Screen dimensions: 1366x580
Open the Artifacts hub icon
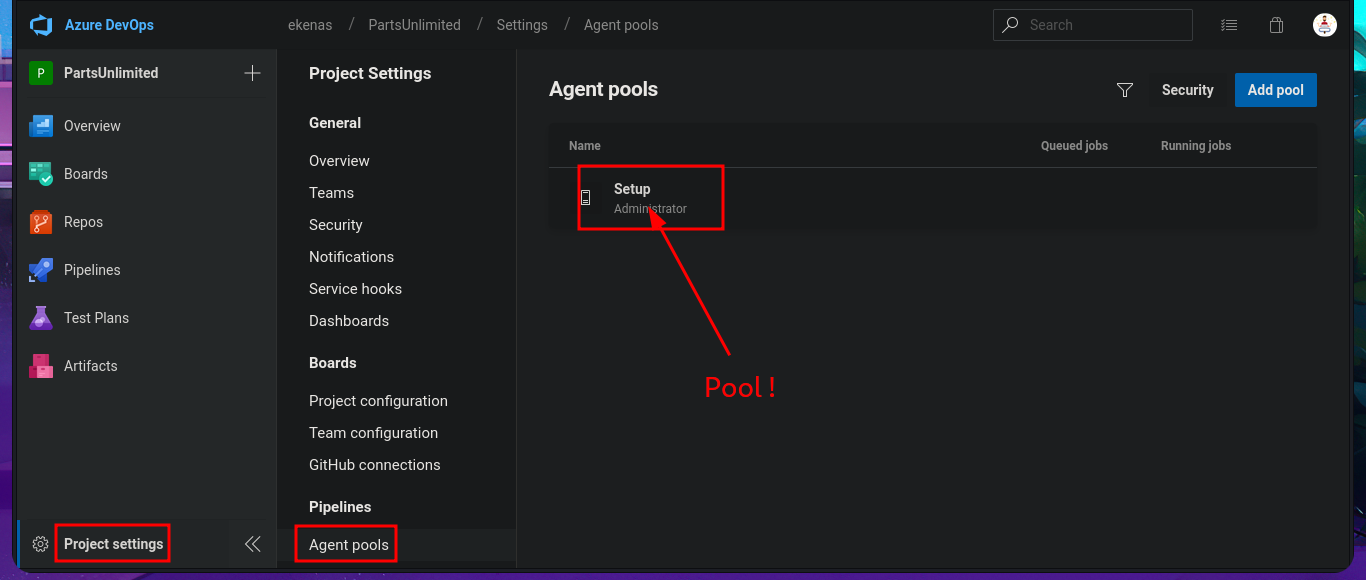[x=41, y=366]
